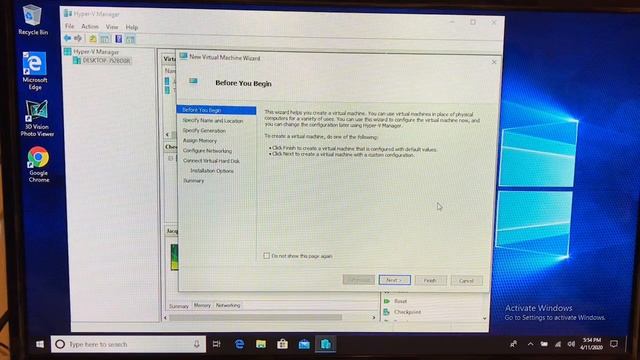Toggle Show/Hide Console Tree toolbar icon
The width and height of the screenshot is (640, 360).
coord(104,39)
